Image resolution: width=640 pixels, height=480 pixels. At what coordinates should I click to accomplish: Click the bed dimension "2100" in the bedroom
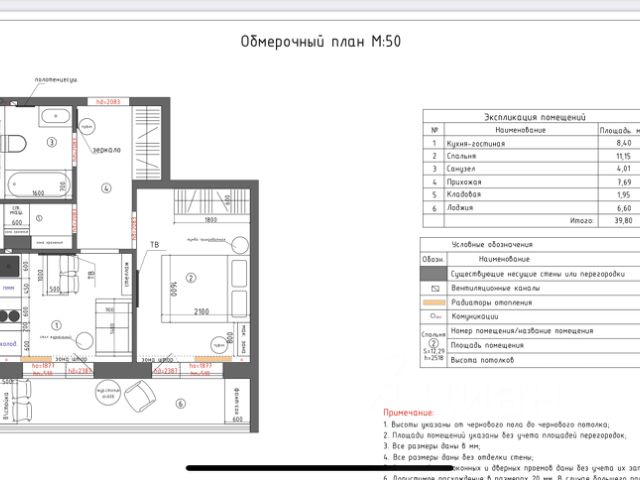pyautogui.click(x=201, y=312)
